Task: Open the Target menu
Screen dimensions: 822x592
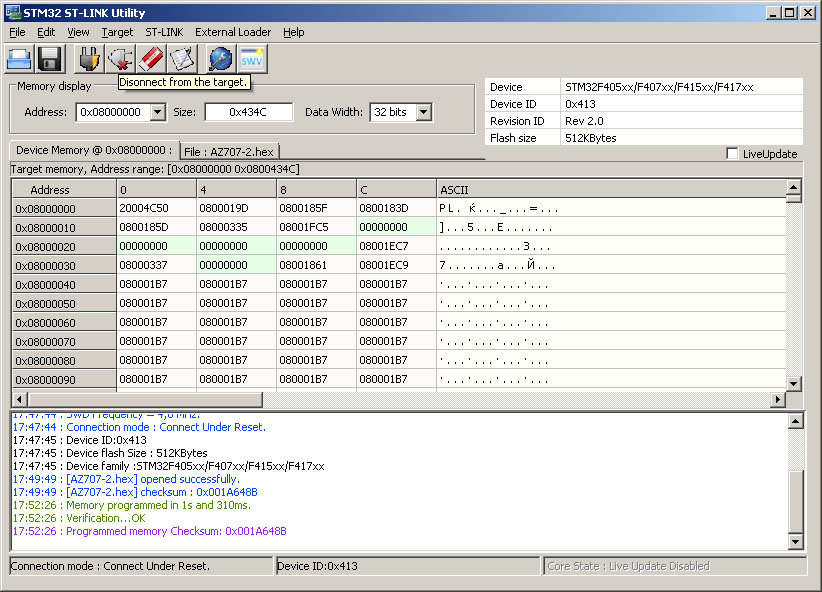Action: [117, 32]
